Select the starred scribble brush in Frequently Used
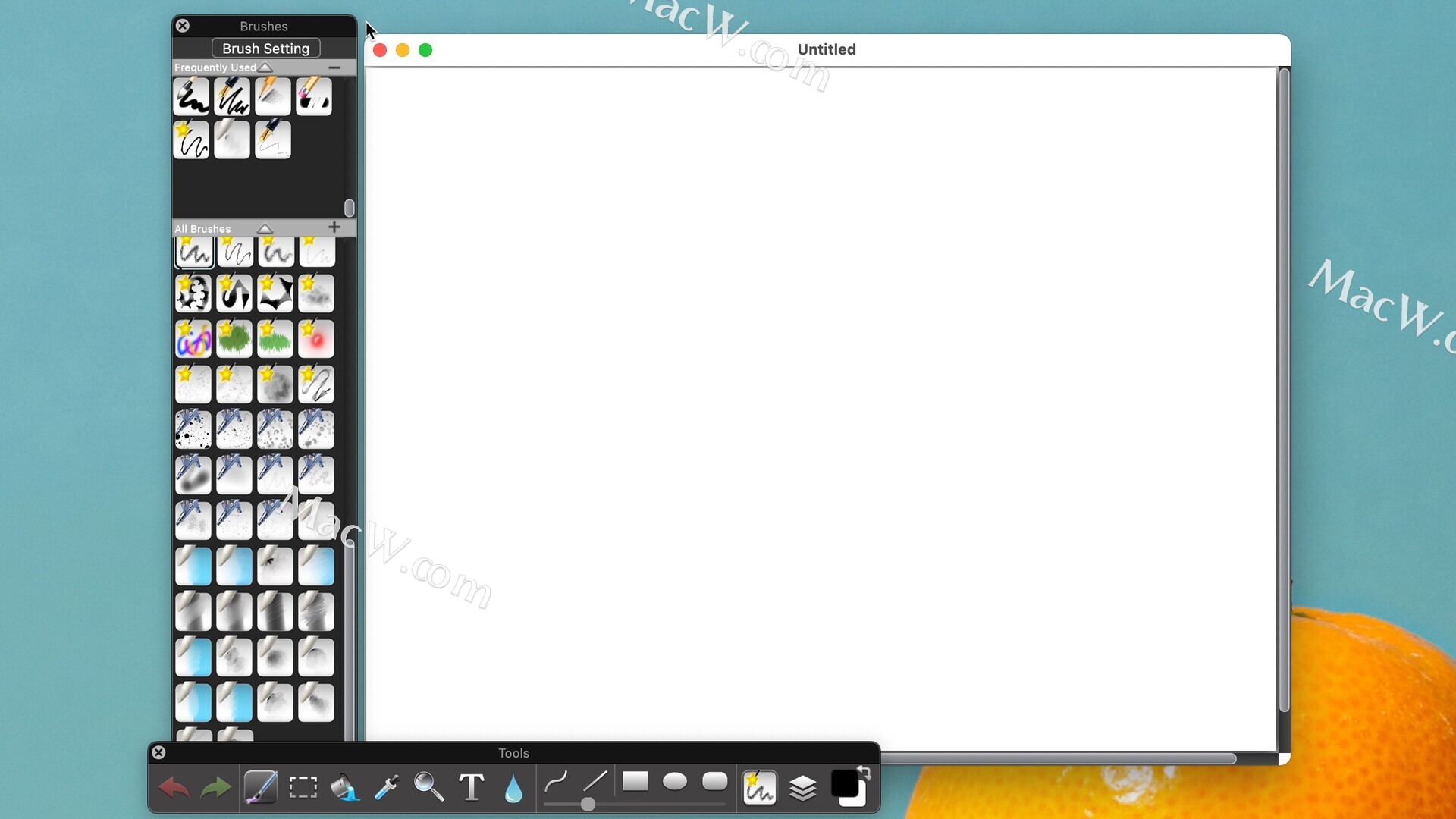The image size is (1456, 819). click(x=191, y=140)
